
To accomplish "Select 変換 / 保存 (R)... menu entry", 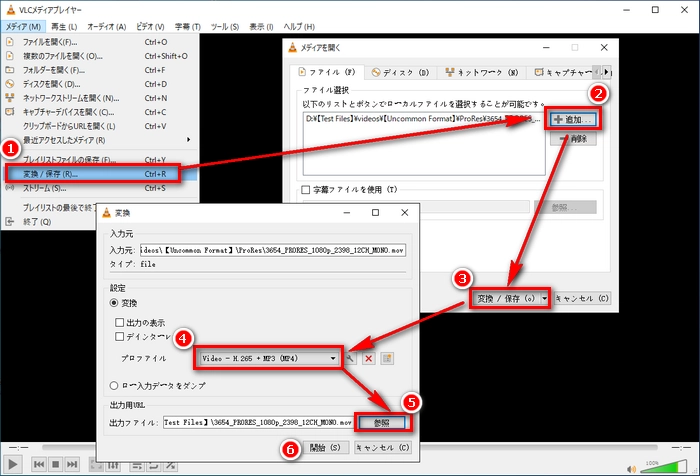I will point(100,174).
